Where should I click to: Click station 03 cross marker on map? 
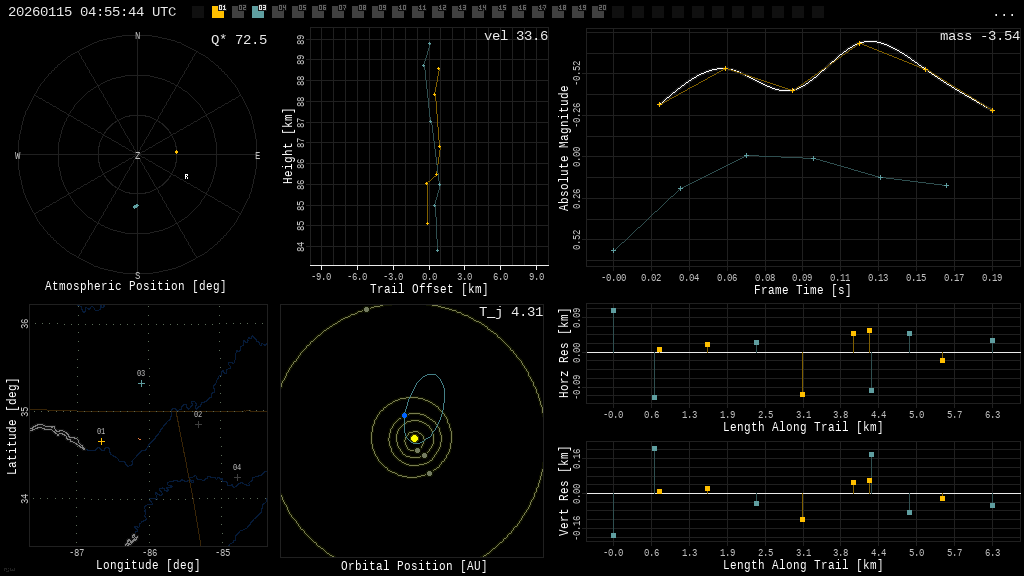(141, 383)
